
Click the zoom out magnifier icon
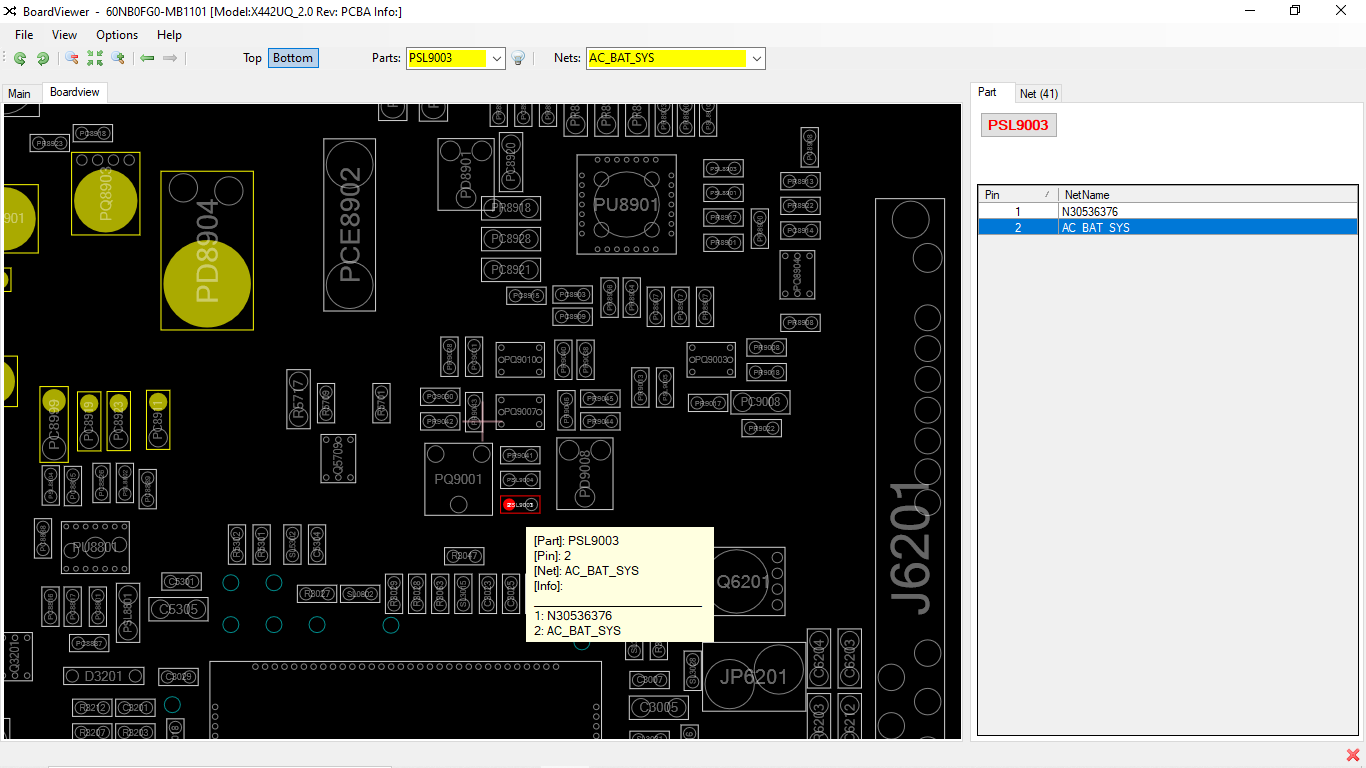tap(72, 58)
